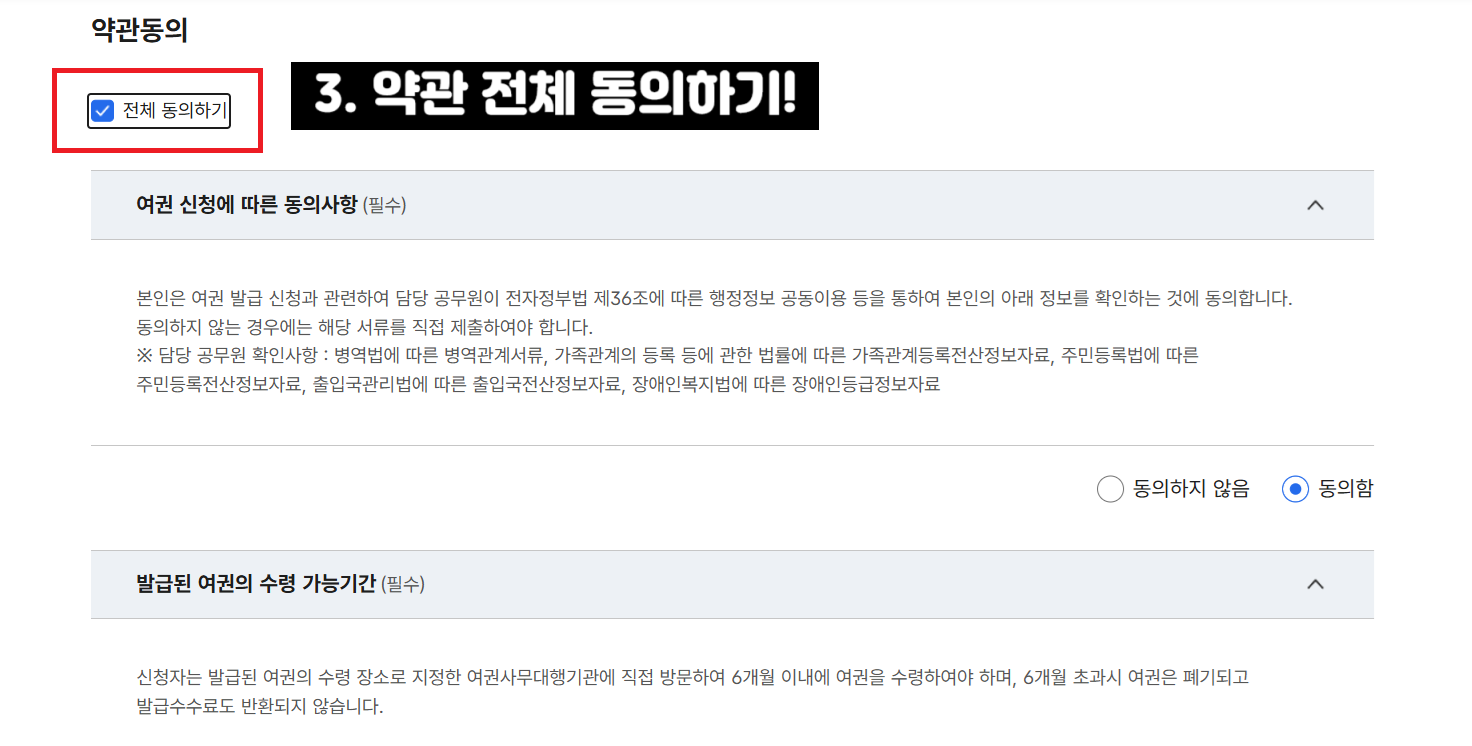The height and width of the screenshot is (746, 1472).
Task: Click the 전체 동의하기 label text
Action: click(175, 111)
